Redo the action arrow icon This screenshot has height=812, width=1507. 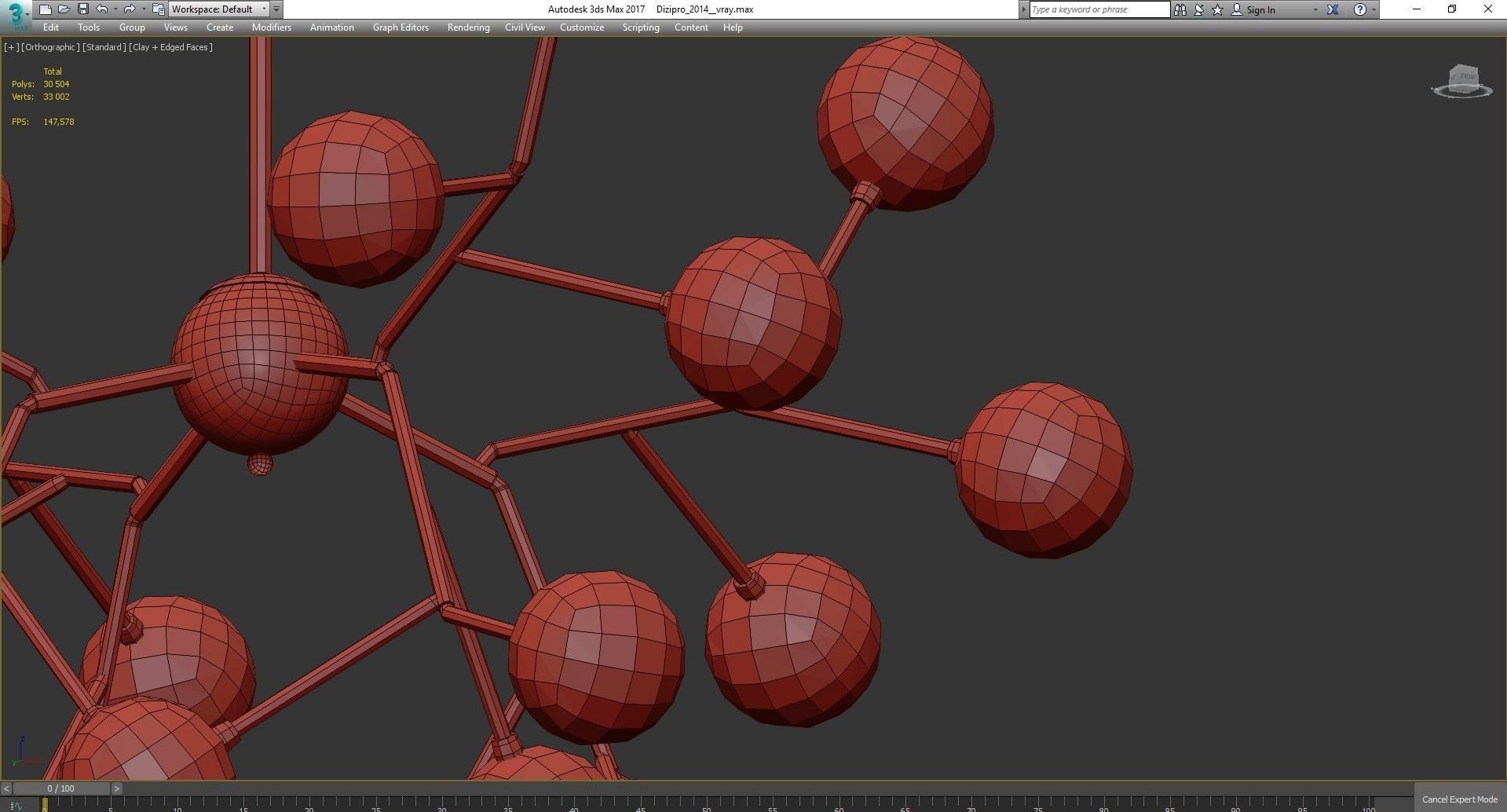(x=130, y=9)
